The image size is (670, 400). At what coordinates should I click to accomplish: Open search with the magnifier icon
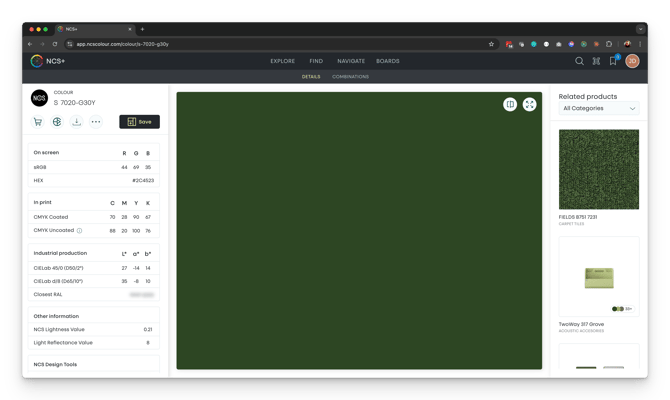[579, 61]
